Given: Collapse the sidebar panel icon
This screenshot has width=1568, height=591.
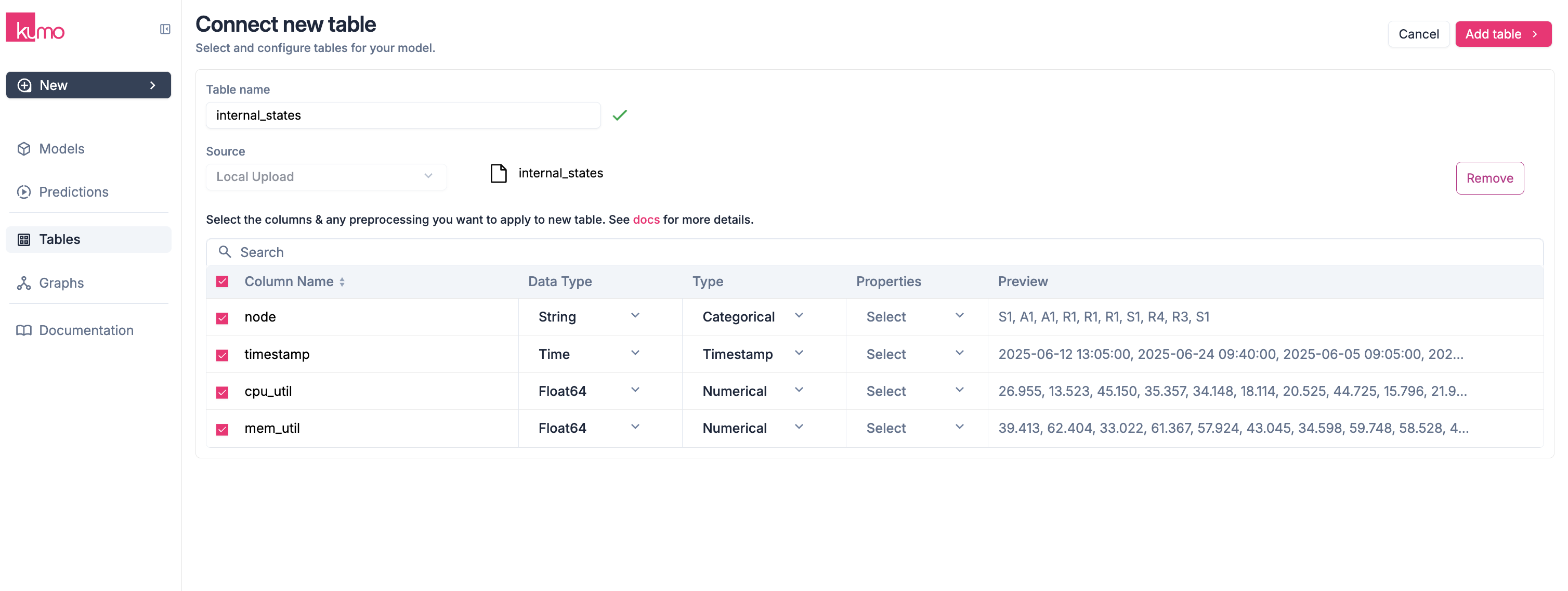Looking at the screenshot, I should point(165,29).
